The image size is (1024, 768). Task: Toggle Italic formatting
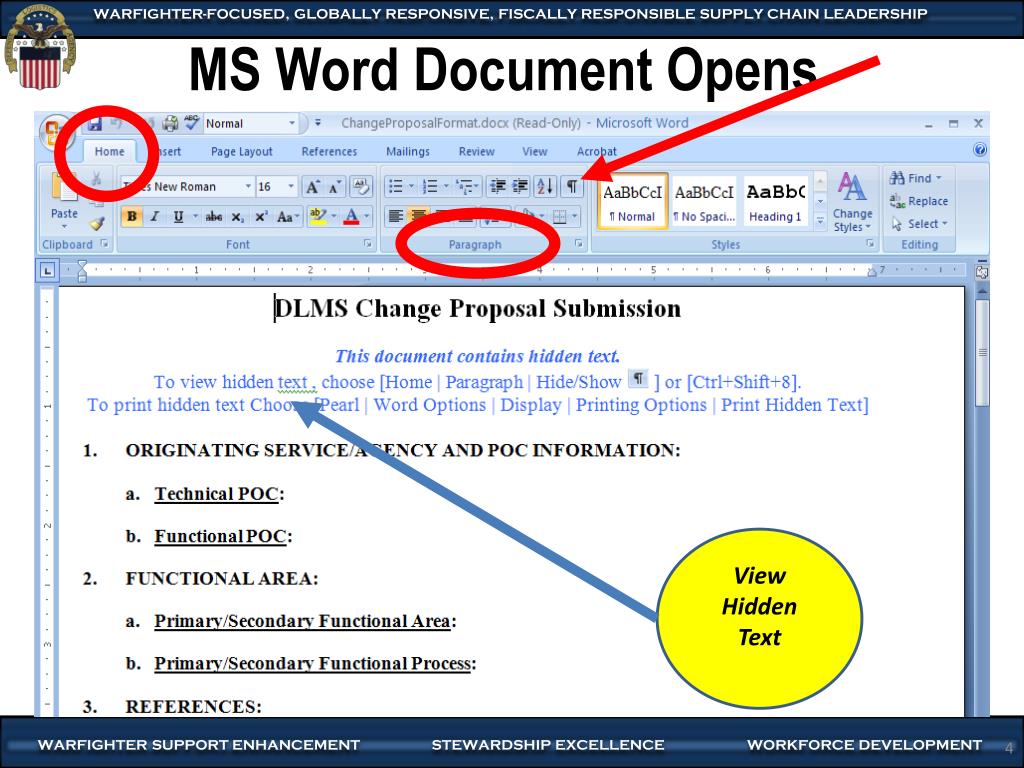(155, 217)
